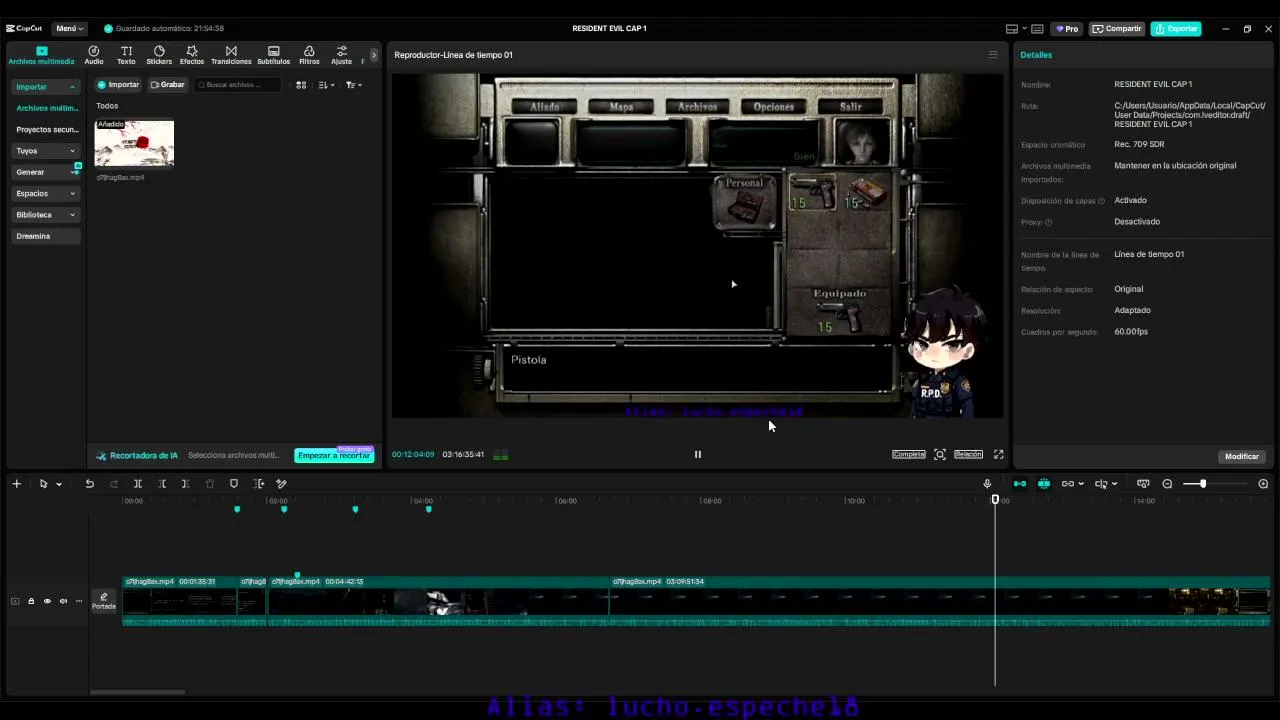Open the Pro membership badge

pos(1067,29)
